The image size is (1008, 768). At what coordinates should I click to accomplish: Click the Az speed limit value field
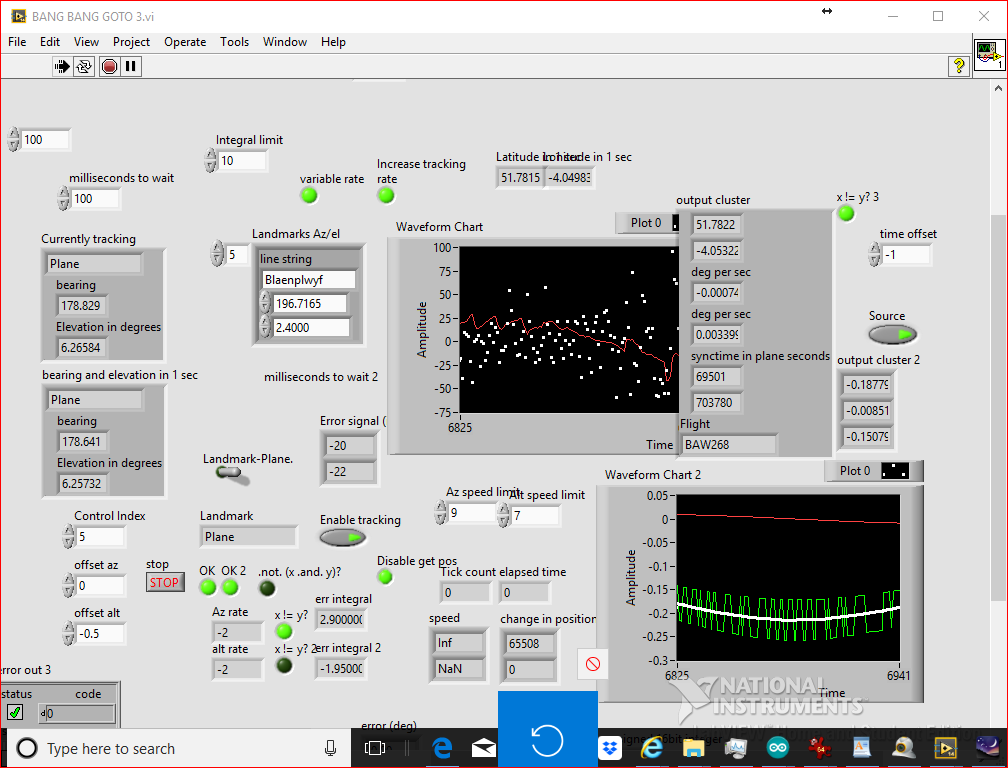pos(471,514)
